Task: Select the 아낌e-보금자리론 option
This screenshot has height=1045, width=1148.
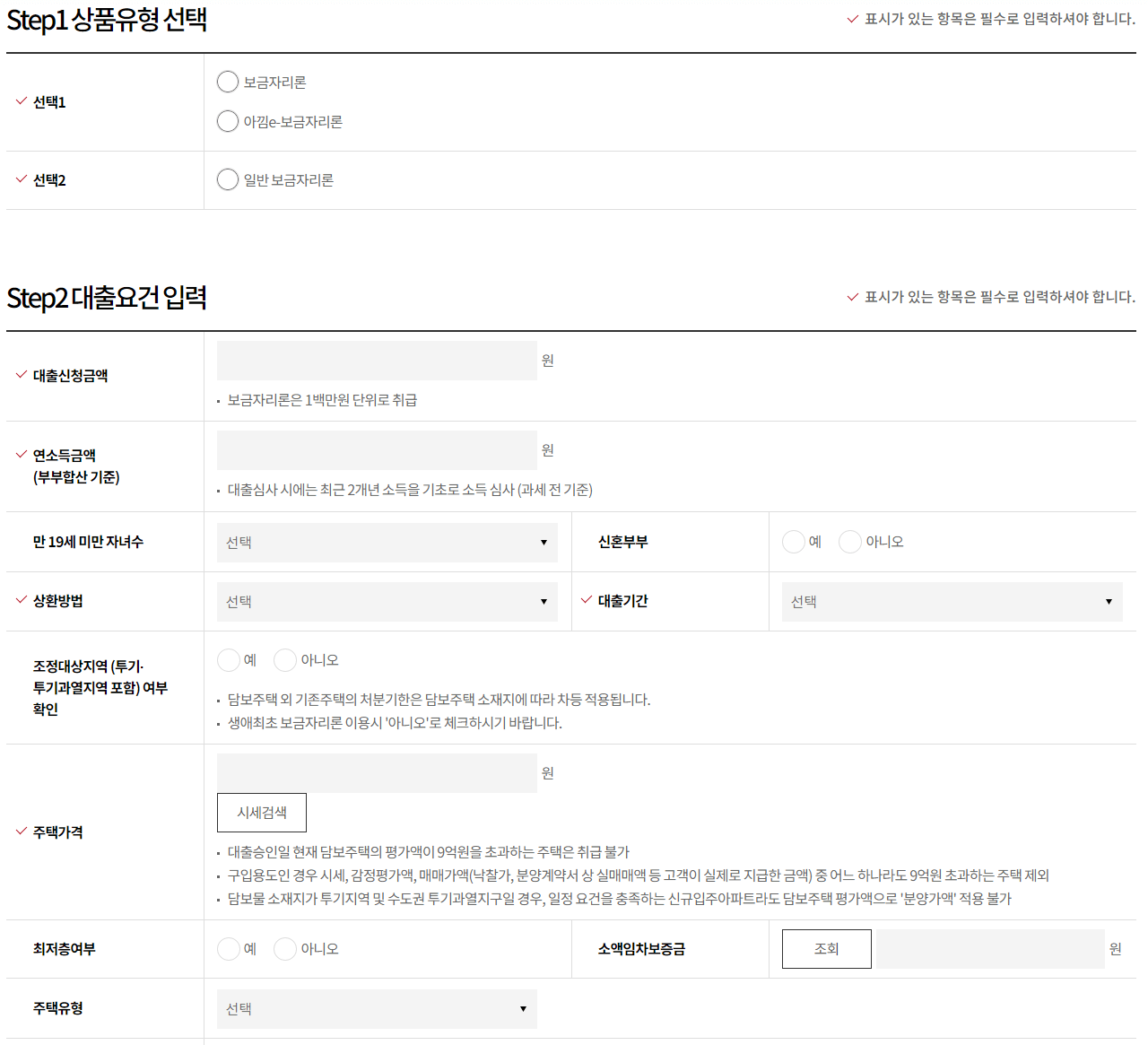Action: [x=228, y=121]
